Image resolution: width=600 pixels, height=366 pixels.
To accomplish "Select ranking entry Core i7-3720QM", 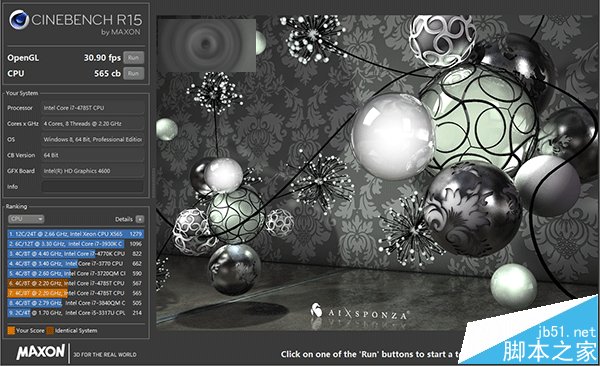I will 75,273.
